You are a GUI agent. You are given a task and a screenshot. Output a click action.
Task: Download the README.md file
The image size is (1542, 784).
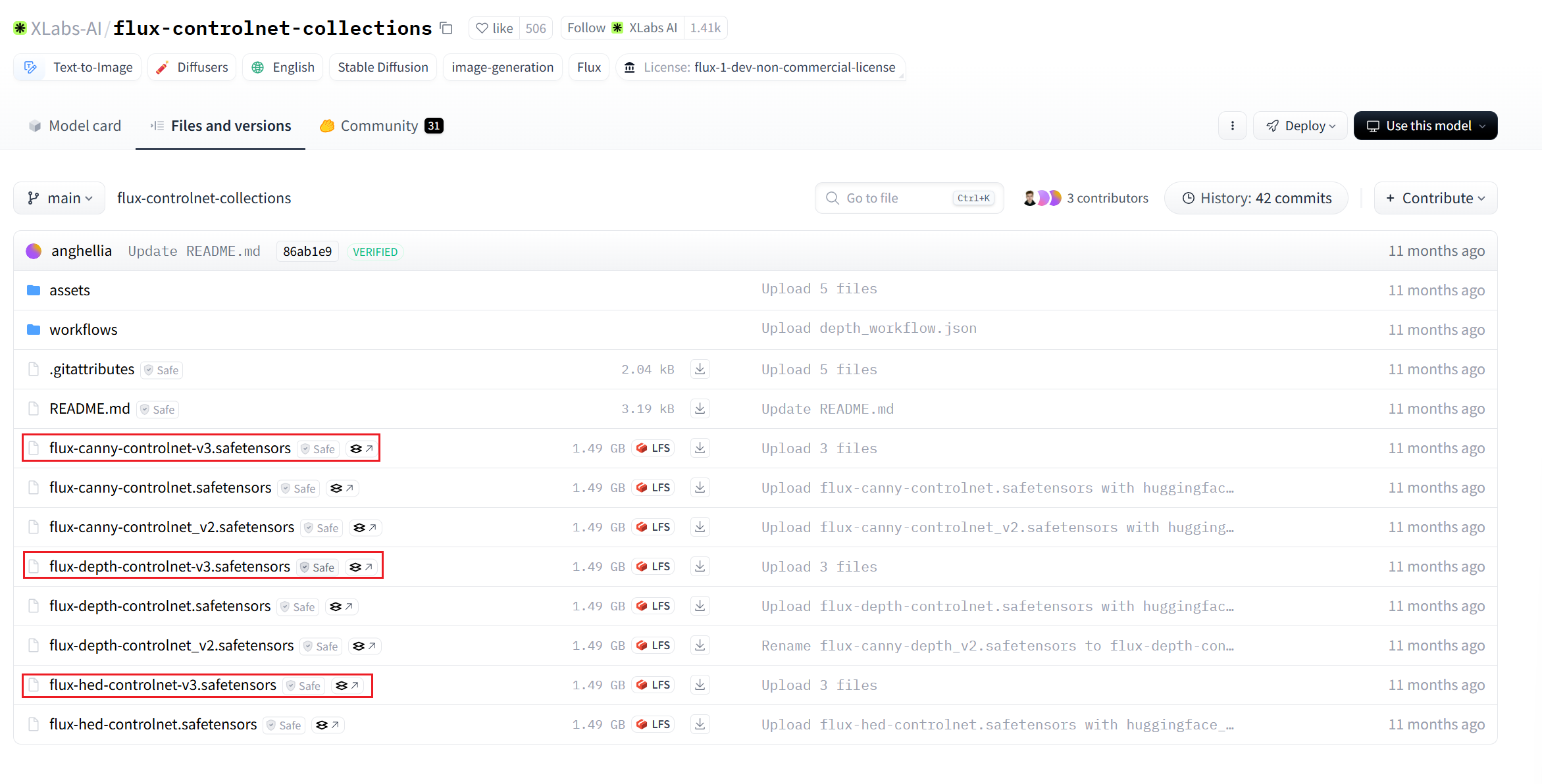coord(700,408)
